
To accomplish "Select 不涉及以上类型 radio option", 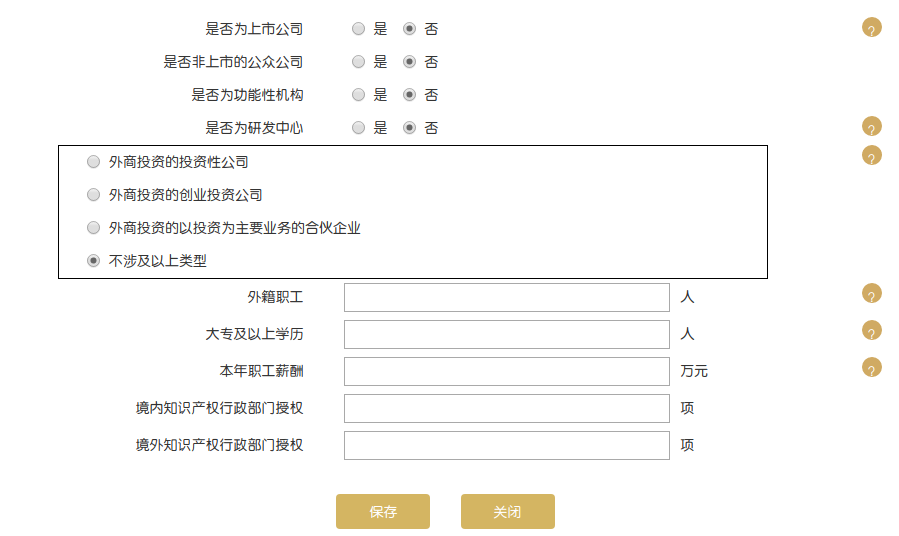I will [x=93, y=261].
